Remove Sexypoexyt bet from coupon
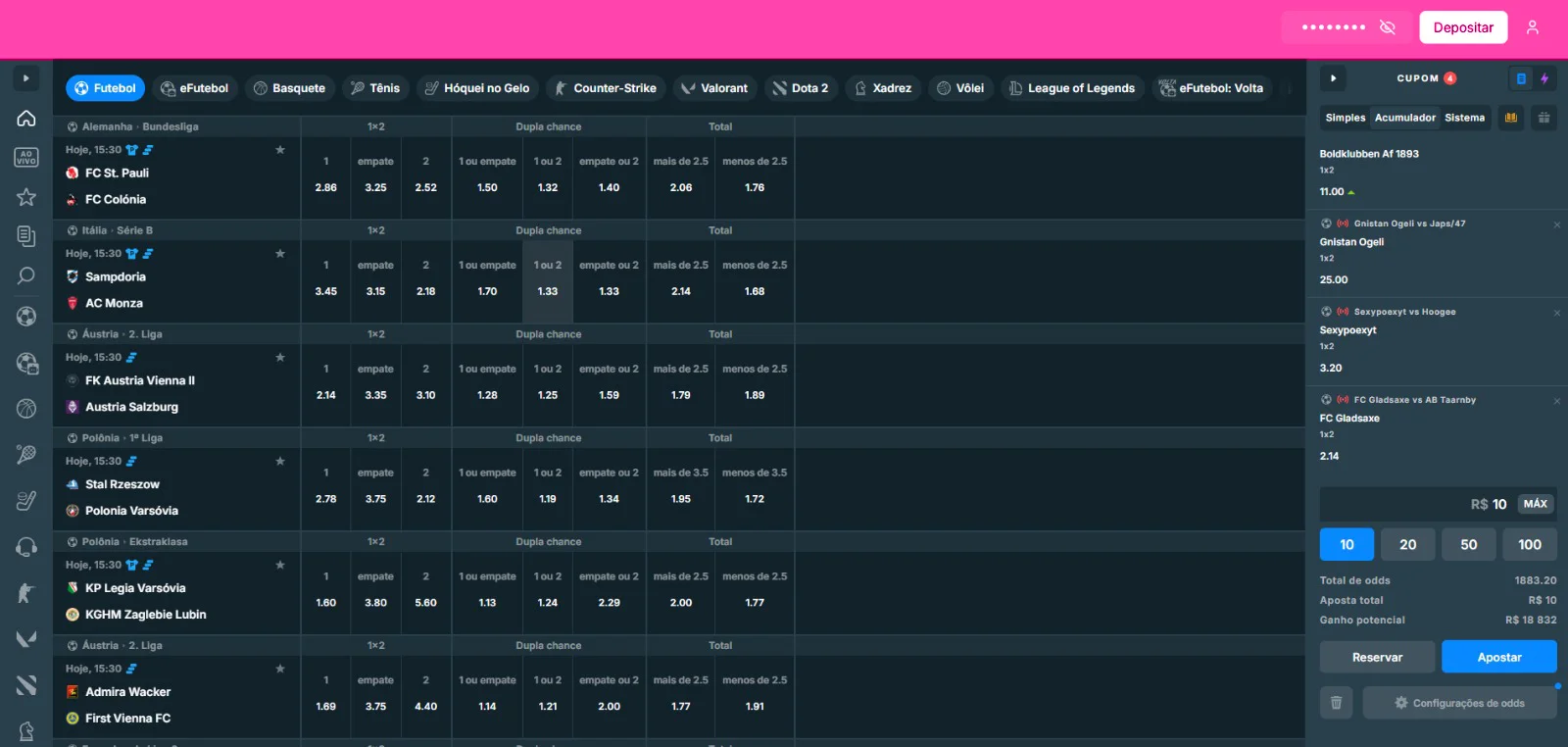Screen dimensions: 1568x747 (x=1557, y=313)
